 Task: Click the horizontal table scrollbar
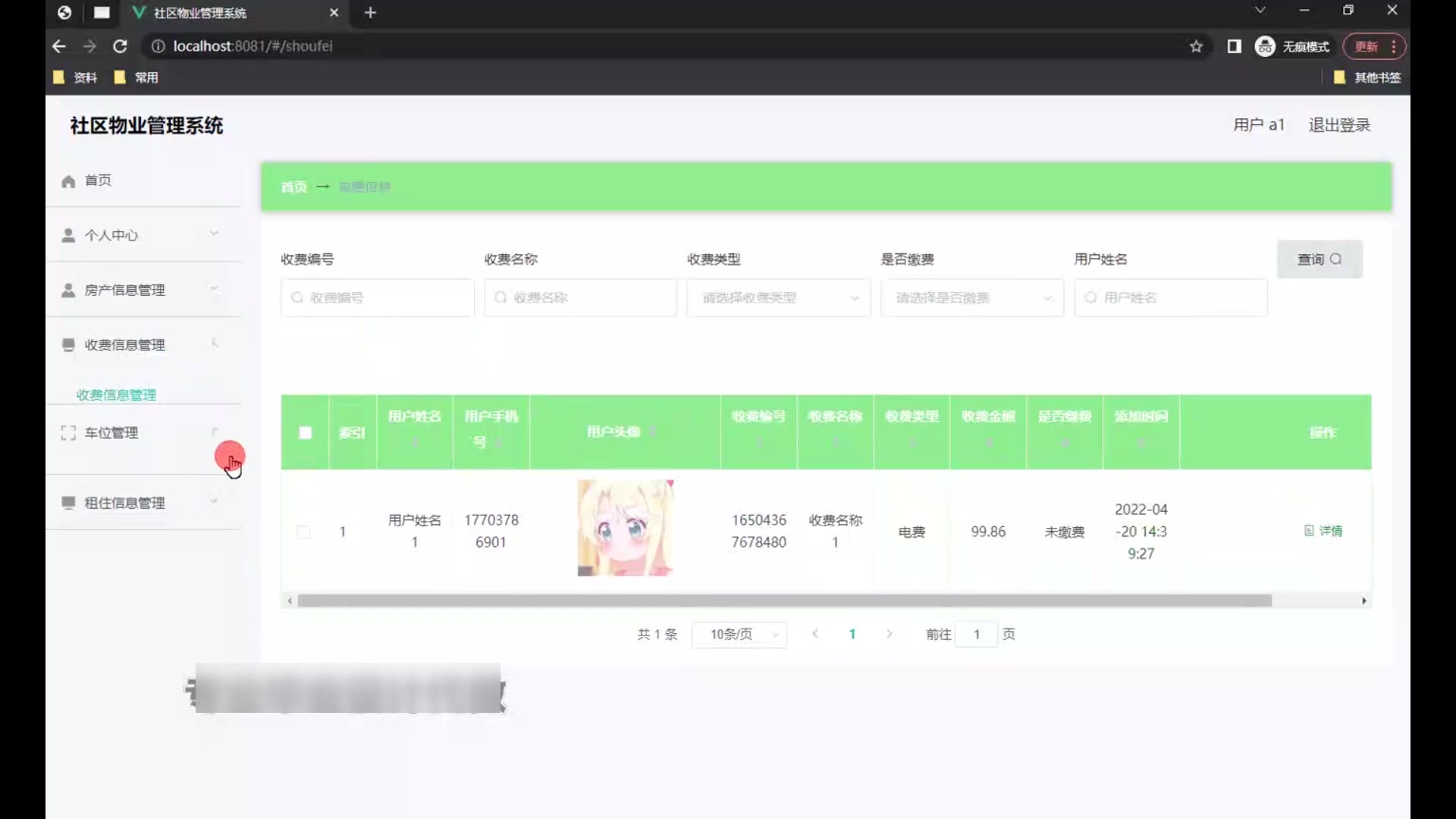point(784,601)
